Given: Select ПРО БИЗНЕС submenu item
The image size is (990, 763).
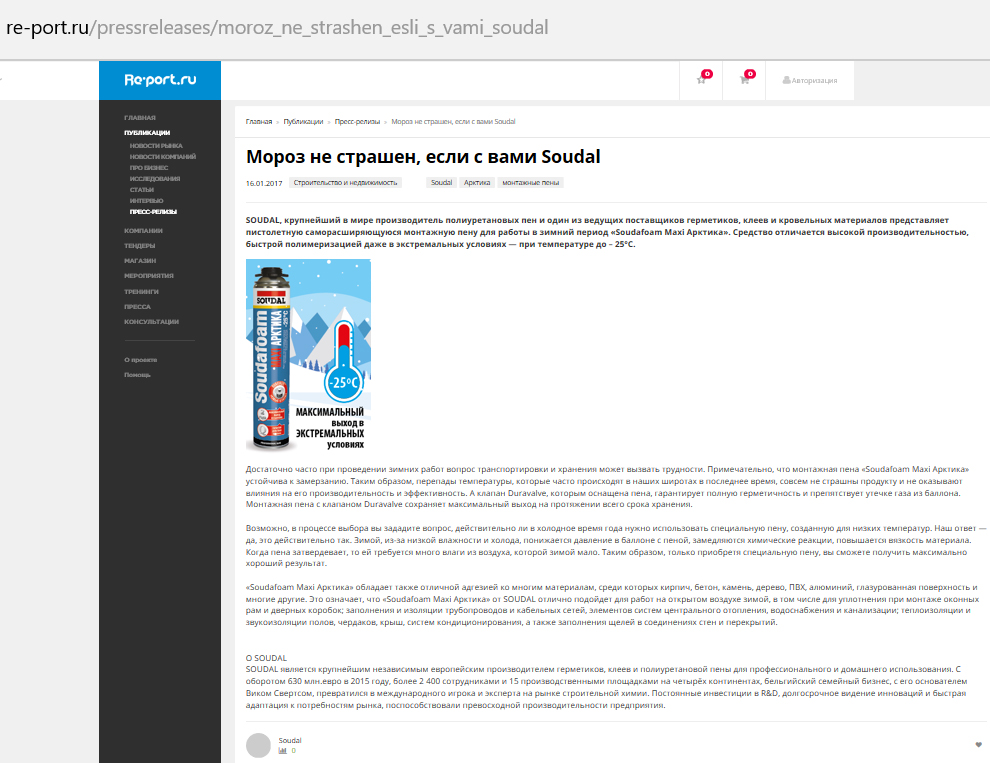Looking at the screenshot, I should 149,168.
